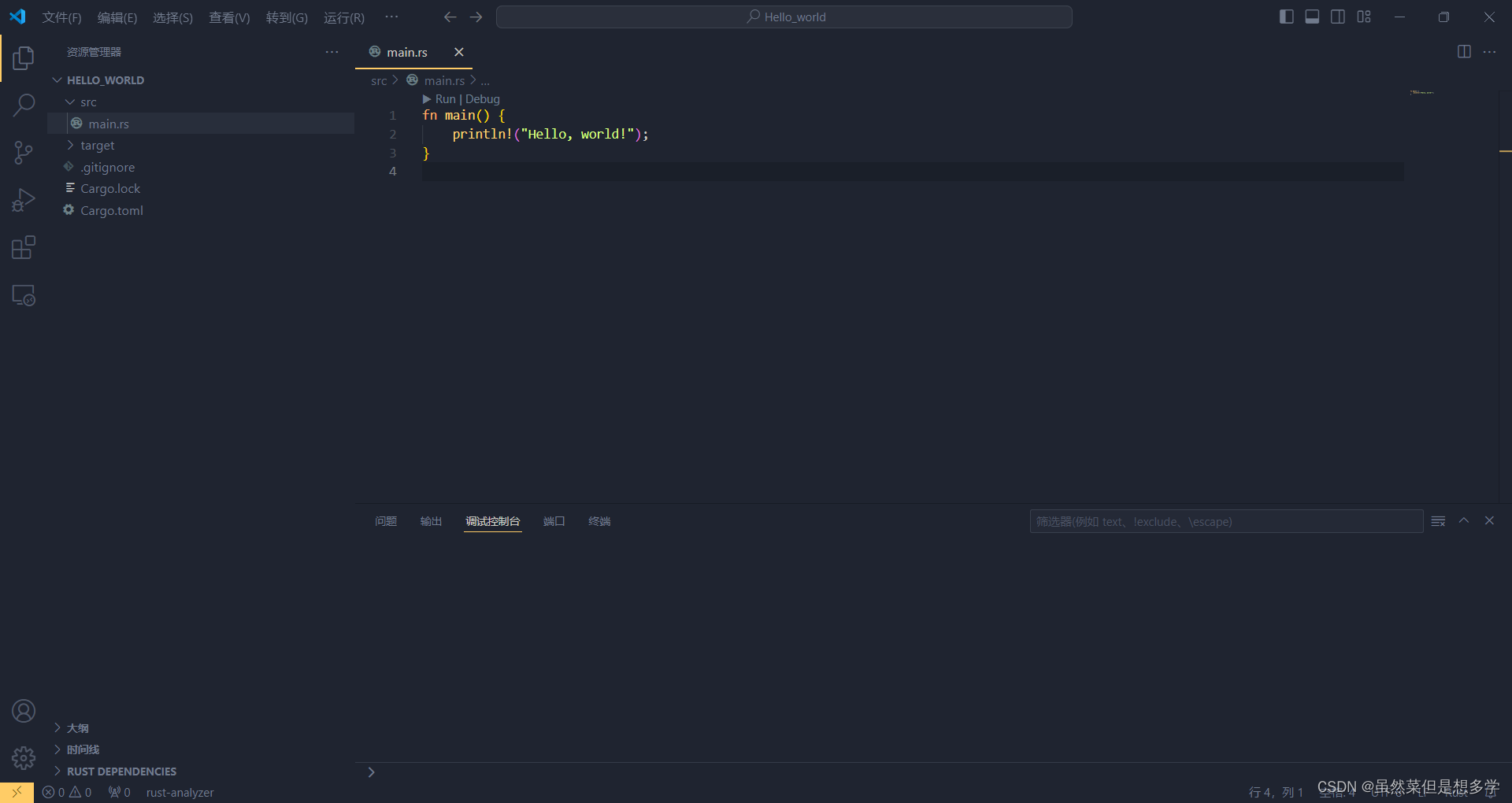Click the Run code lens above fn main
The width and height of the screenshot is (1512, 803).
coord(445,98)
